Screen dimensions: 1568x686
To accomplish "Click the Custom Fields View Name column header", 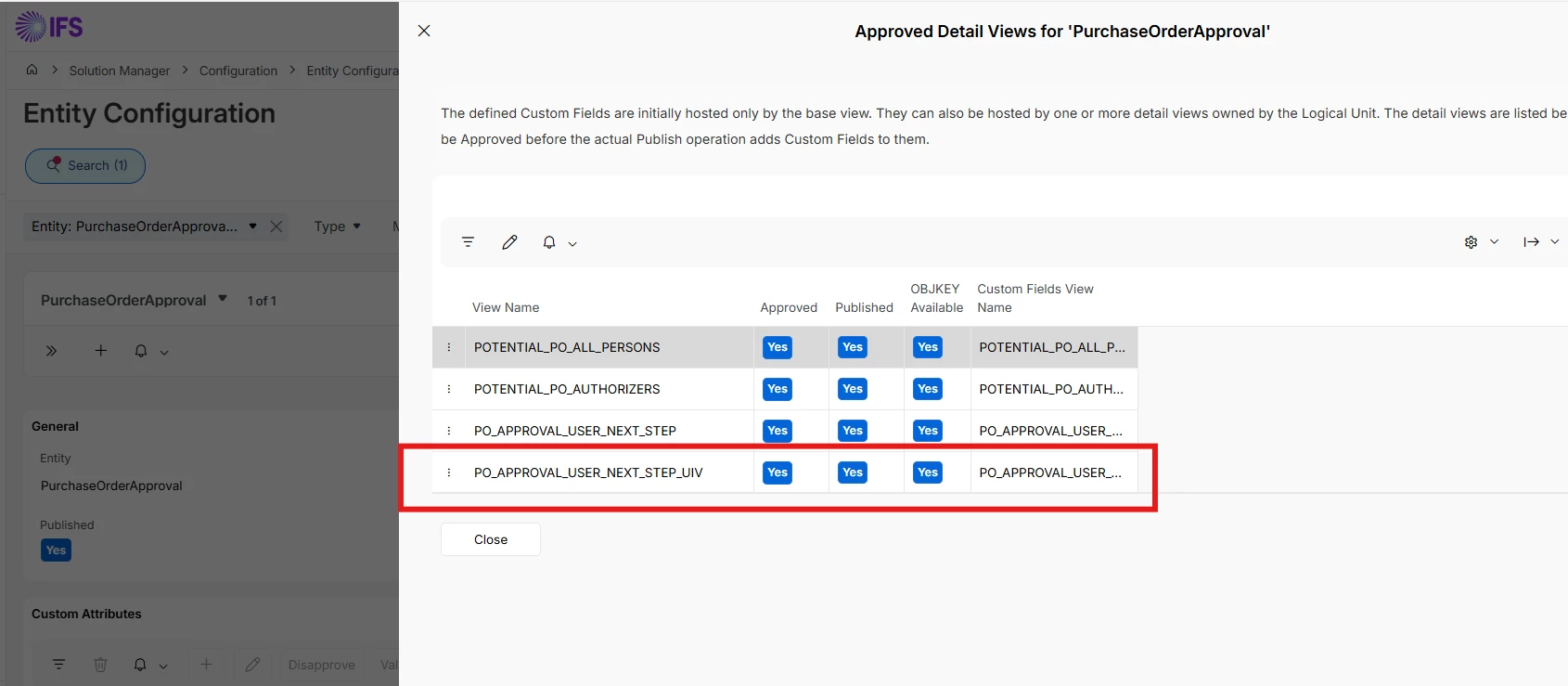I will (1035, 298).
